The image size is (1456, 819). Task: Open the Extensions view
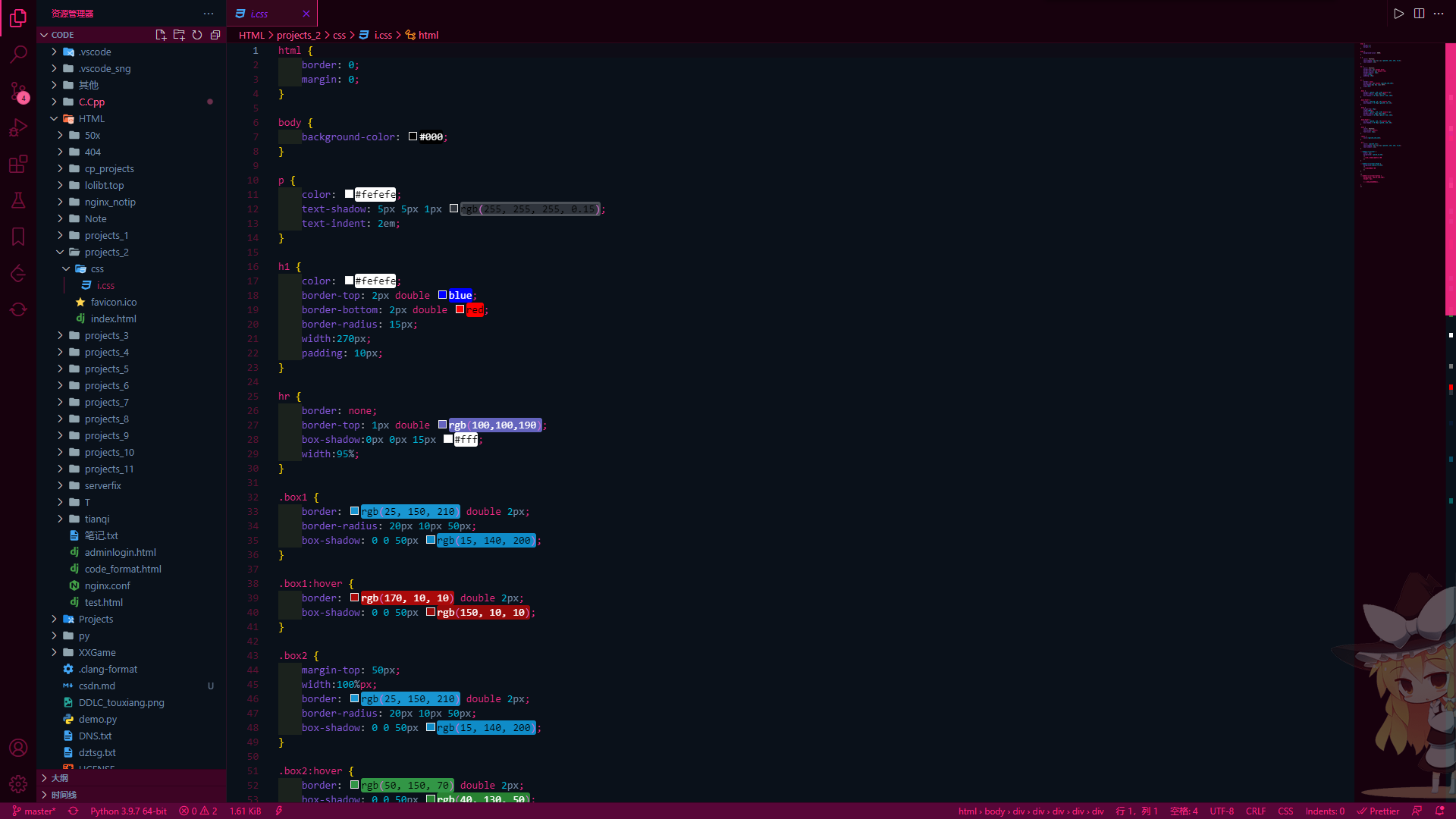(18, 164)
